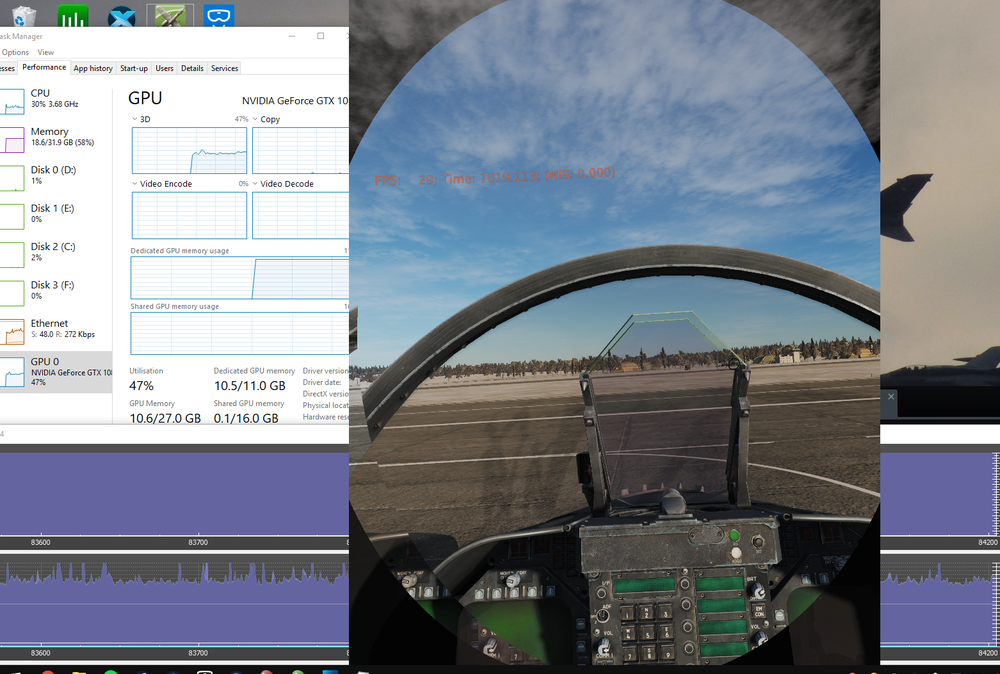Open the blue X desktop icon
Viewport: 1000px width, 674px height.
coord(121,16)
